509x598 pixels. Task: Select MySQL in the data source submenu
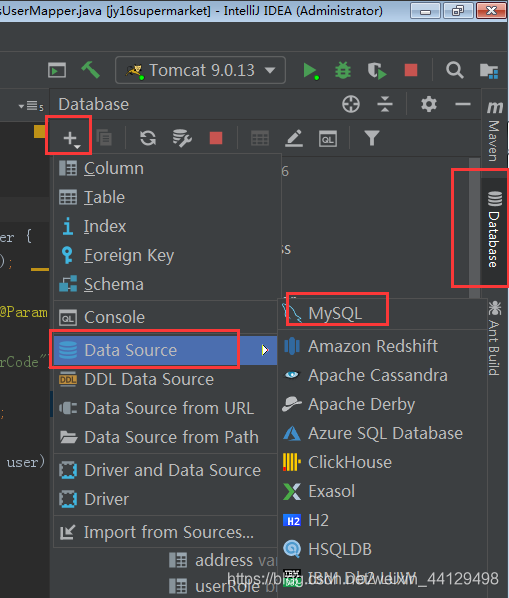click(382, 313)
